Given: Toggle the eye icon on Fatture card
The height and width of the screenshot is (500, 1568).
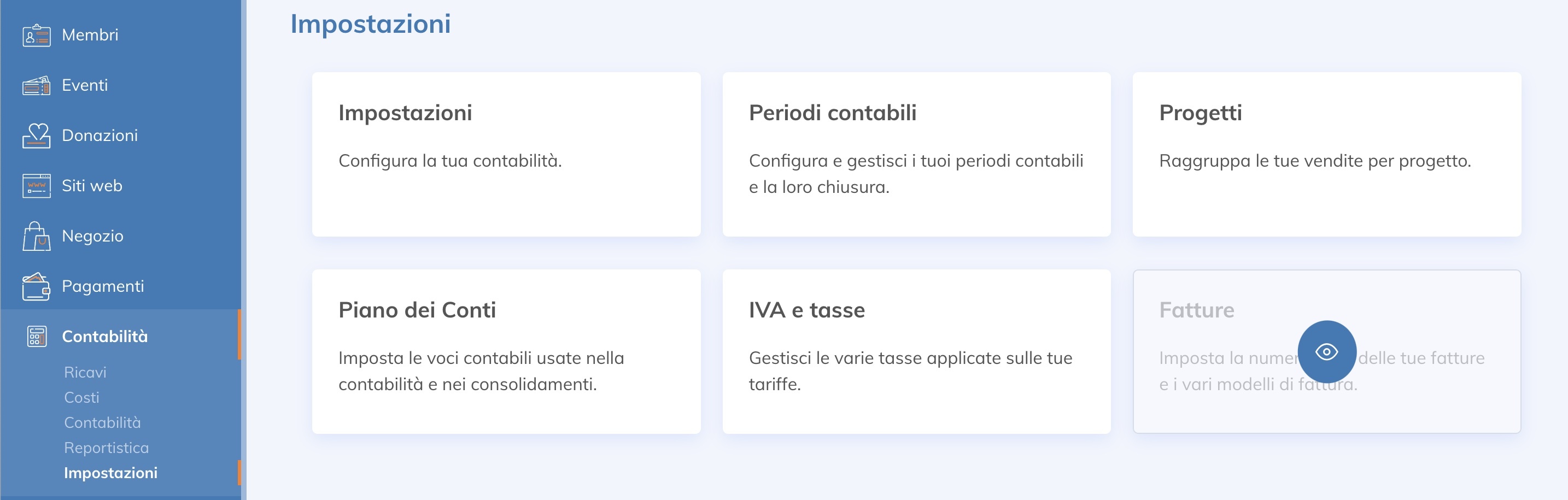Looking at the screenshot, I should 1326,351.
